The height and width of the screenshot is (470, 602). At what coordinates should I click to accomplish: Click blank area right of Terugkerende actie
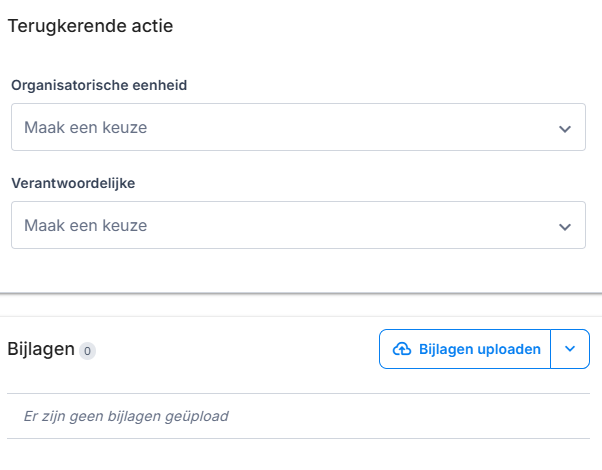click(x=400, y=27)
